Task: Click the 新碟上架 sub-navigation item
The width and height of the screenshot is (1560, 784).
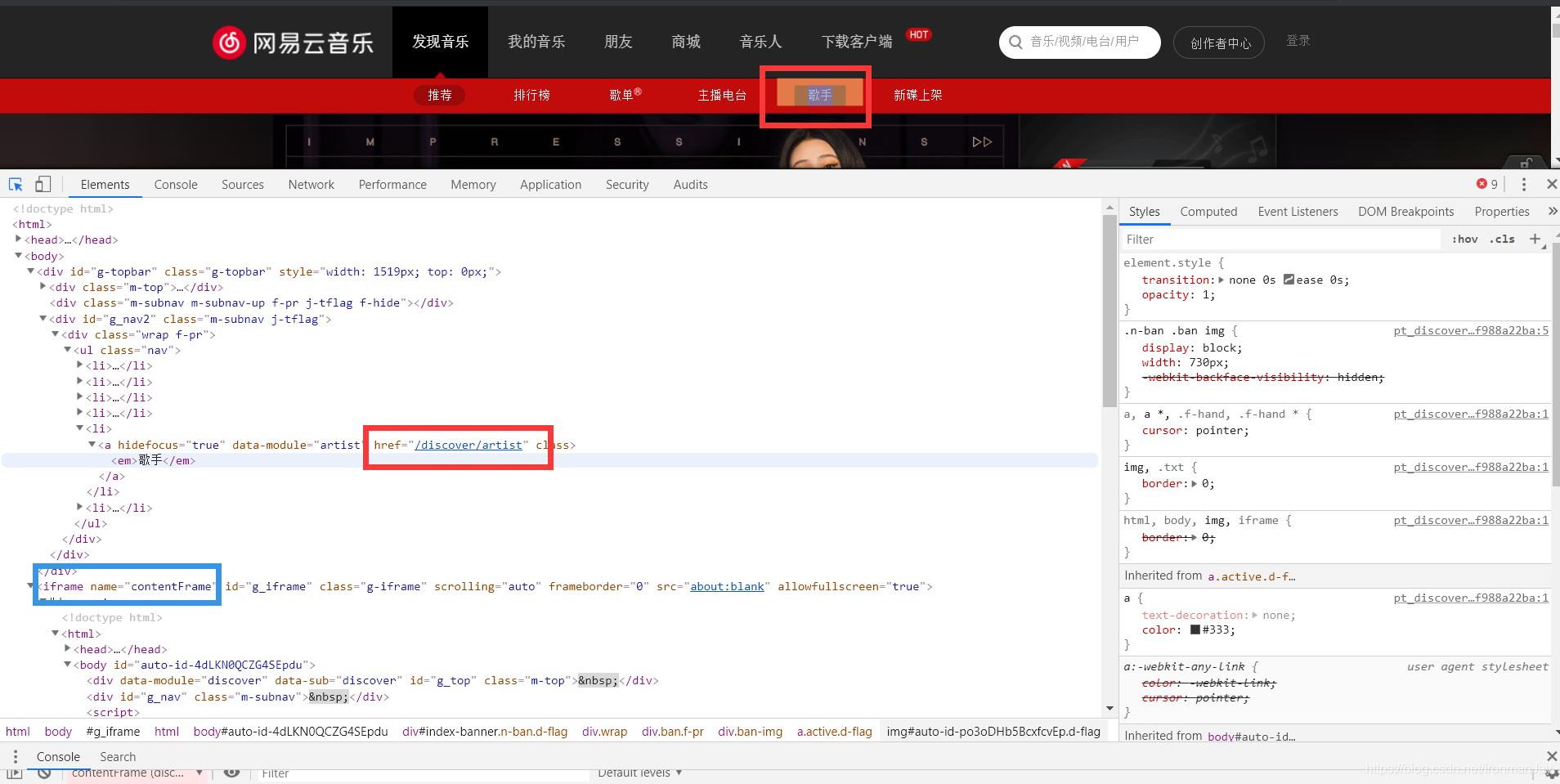Action: pyautogui.click(x=918, y=95)
